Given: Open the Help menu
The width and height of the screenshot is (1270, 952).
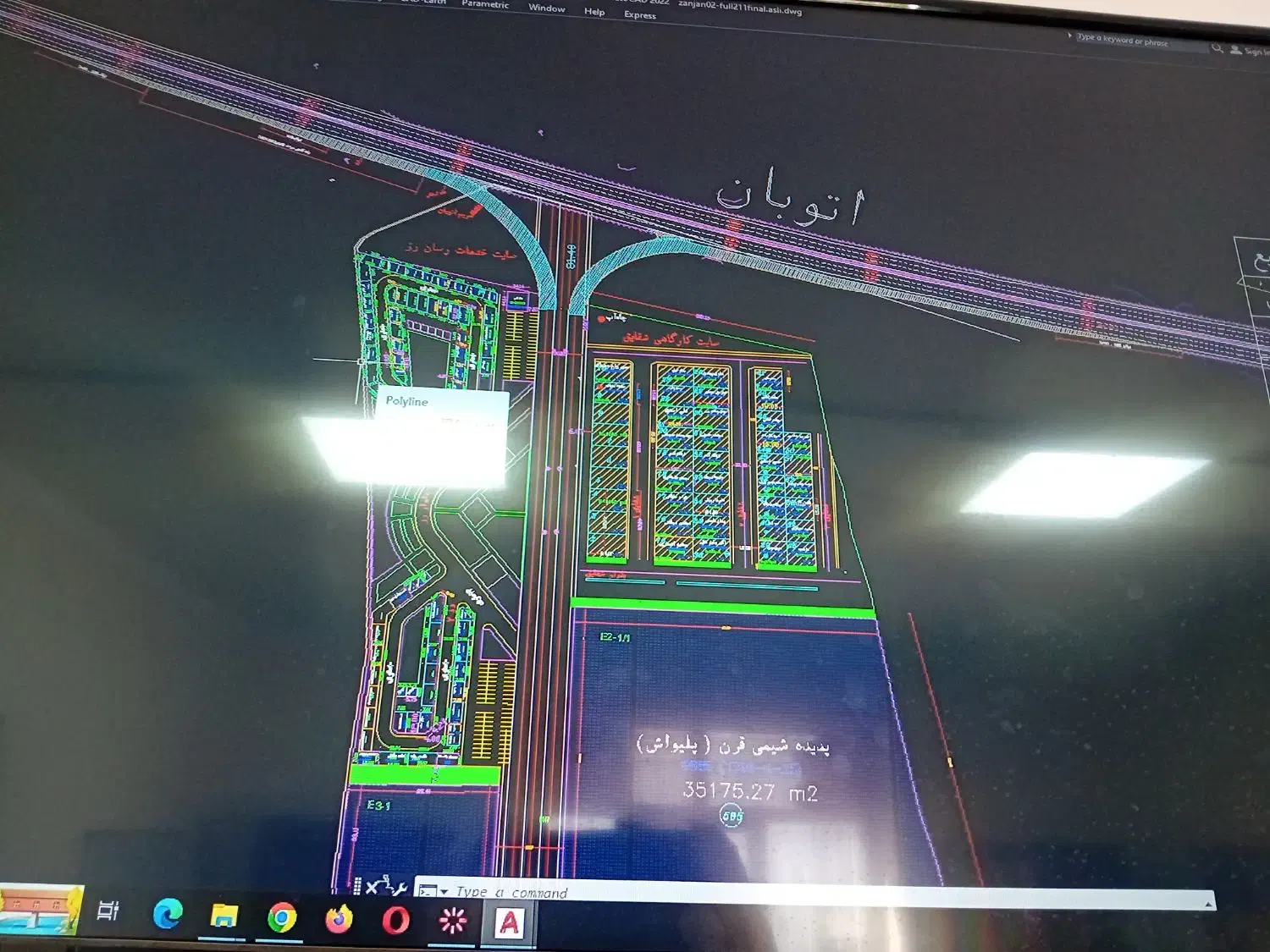Looking at the screenshot, I should pos(594,12).
